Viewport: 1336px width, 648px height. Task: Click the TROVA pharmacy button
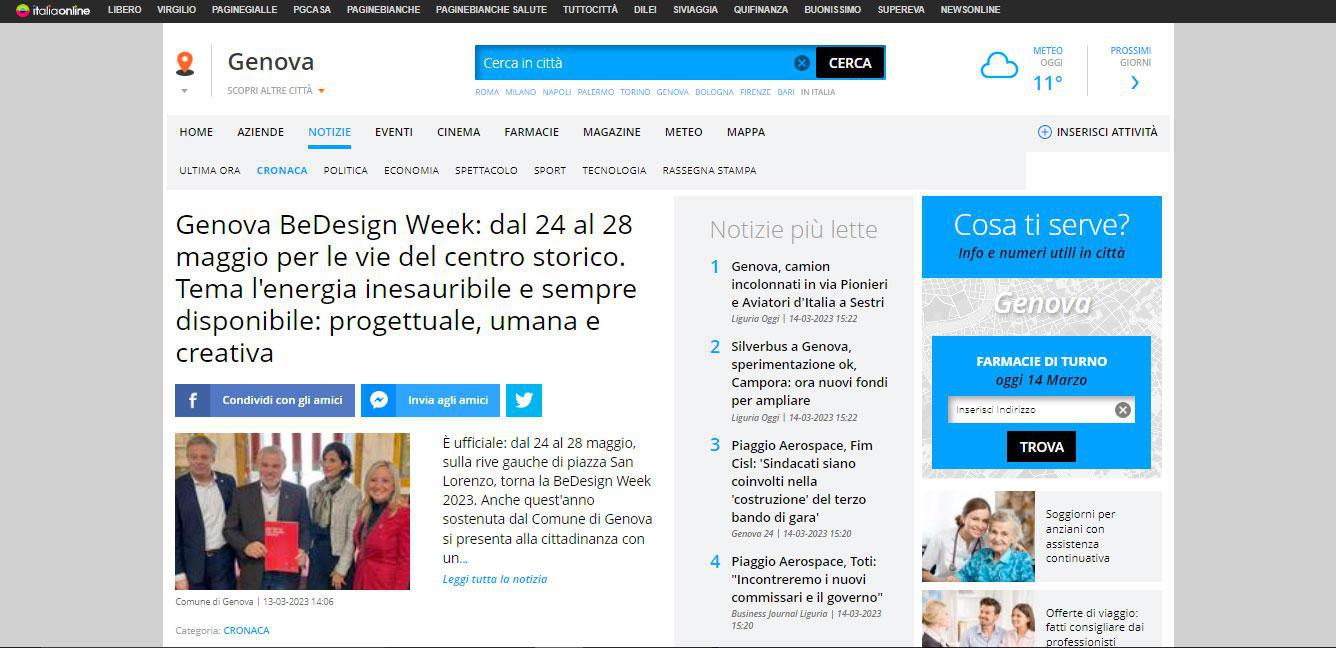coord(1041,447)
